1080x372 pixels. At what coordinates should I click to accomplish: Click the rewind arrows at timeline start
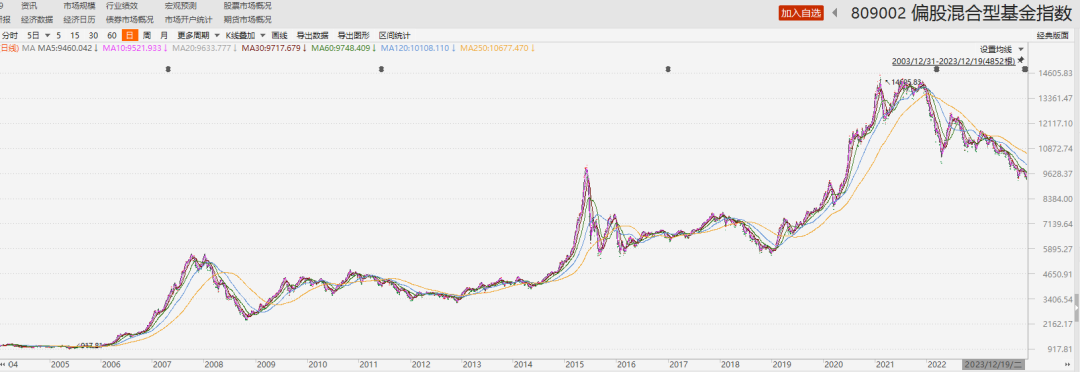pyautogui.click(x=4, y=363)
